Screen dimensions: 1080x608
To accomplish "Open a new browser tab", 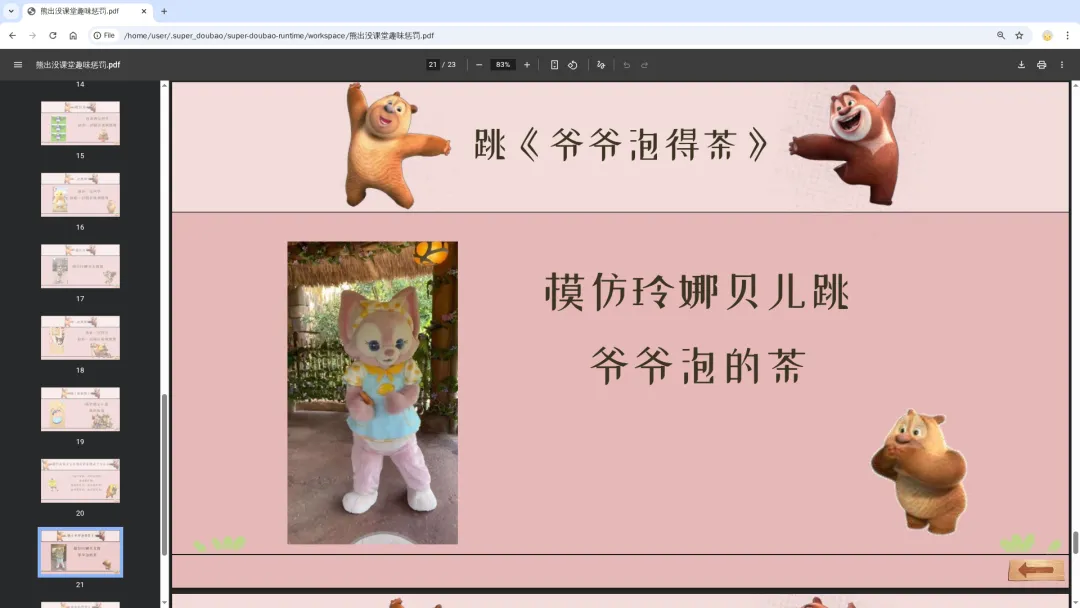I will (164, 11).
